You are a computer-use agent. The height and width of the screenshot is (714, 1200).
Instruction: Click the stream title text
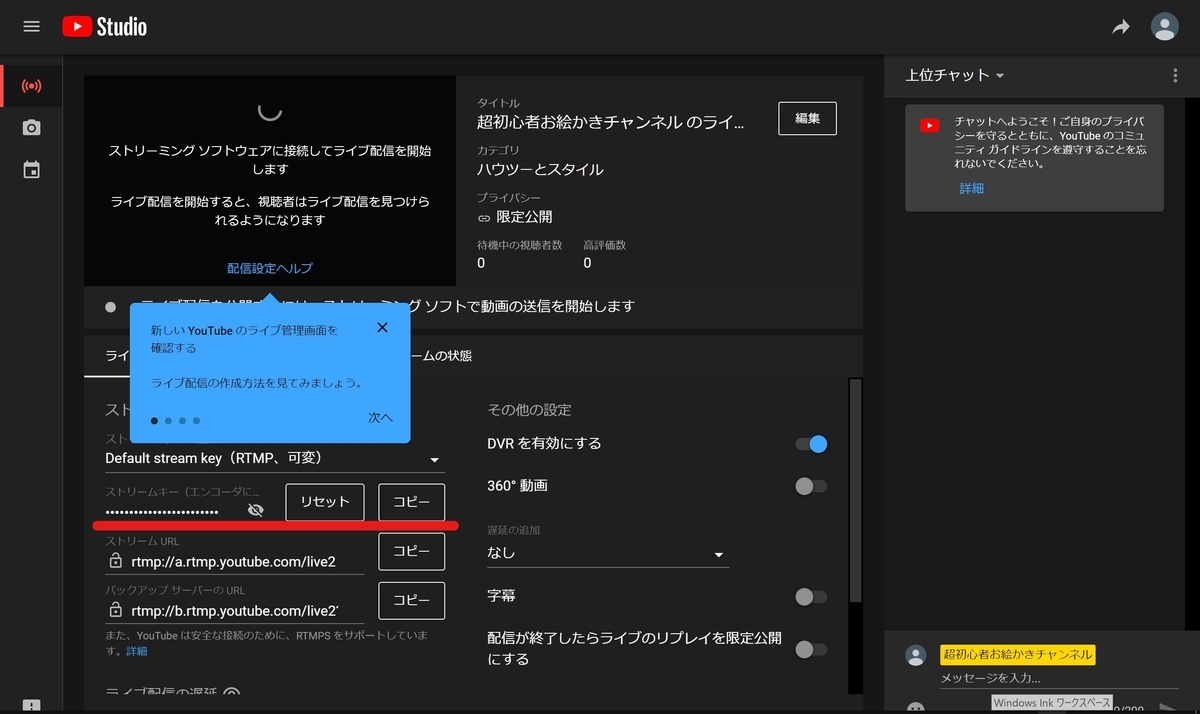tap(611, 123)
